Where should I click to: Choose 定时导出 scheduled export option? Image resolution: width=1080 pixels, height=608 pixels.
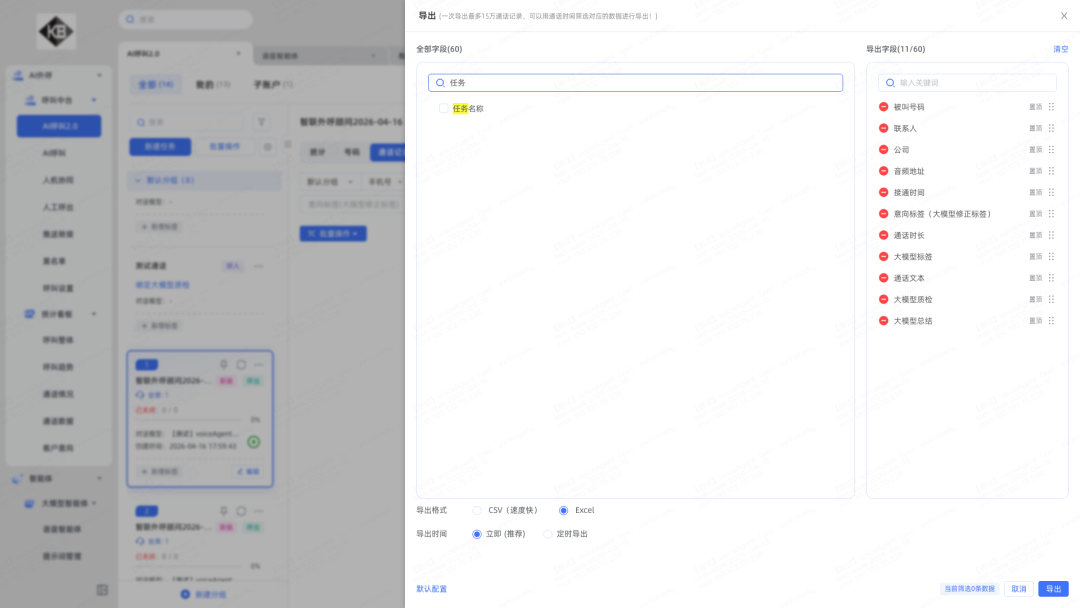pos(548,534)
